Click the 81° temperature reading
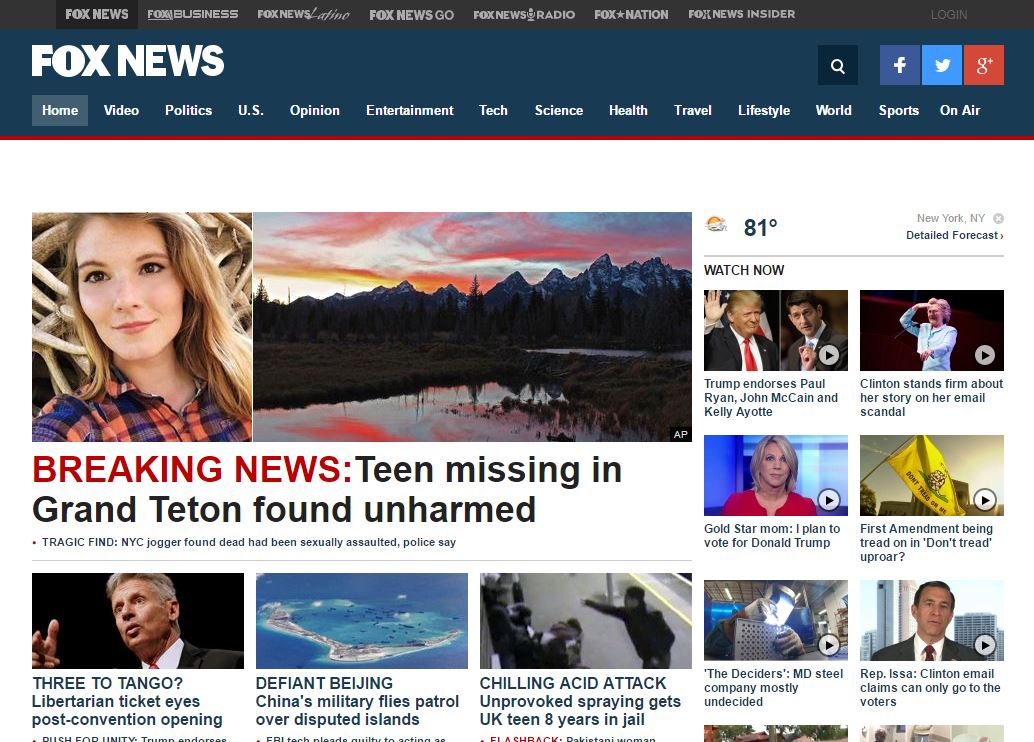The image size is (1034, 742). pos(760,228)
